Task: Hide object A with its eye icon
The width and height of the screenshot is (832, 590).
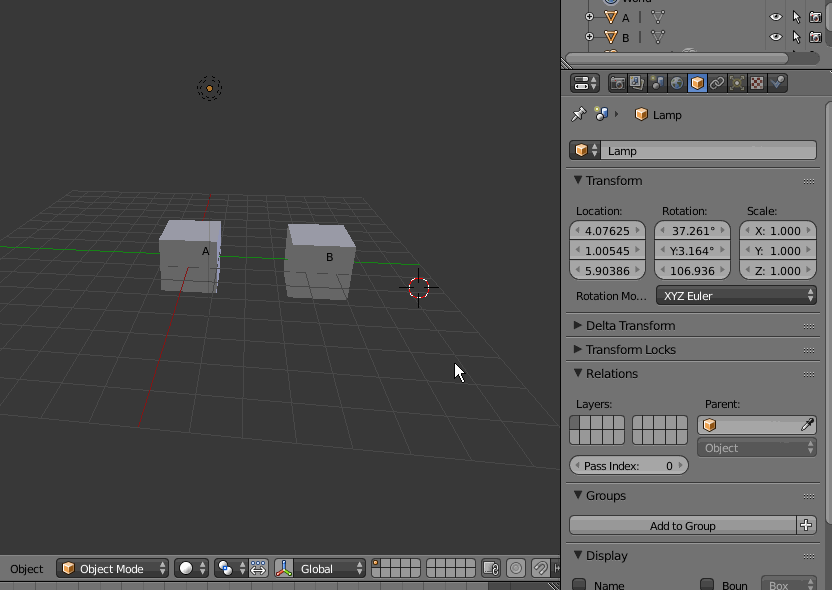Action: click(x=775, y=17)
